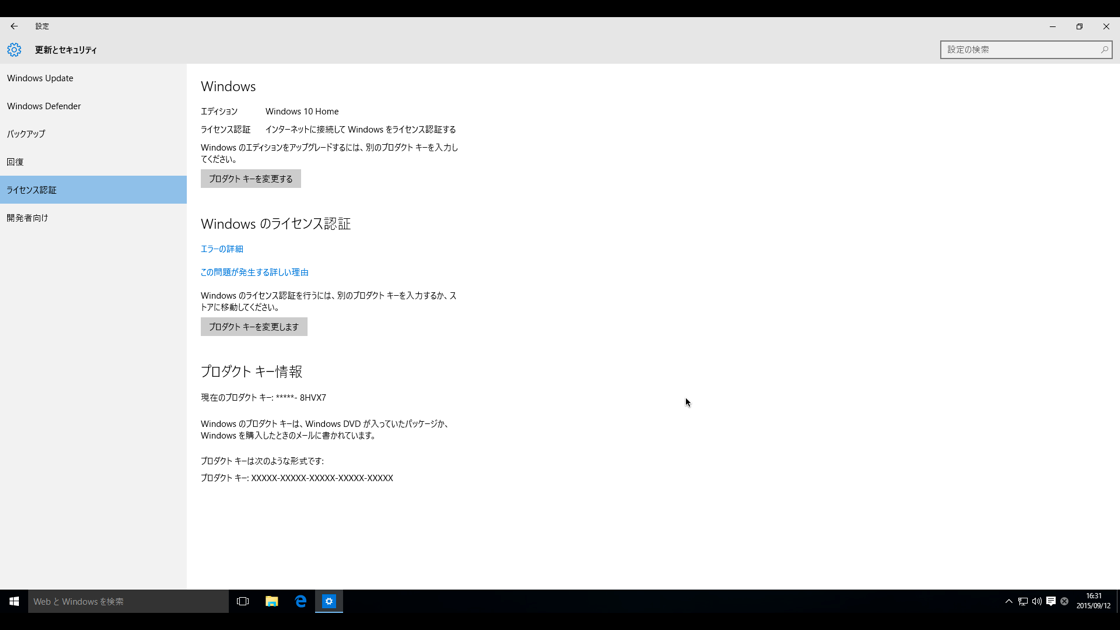Click the 更新とセキュリティ title

pyautogui.click(x=66, y=50)
